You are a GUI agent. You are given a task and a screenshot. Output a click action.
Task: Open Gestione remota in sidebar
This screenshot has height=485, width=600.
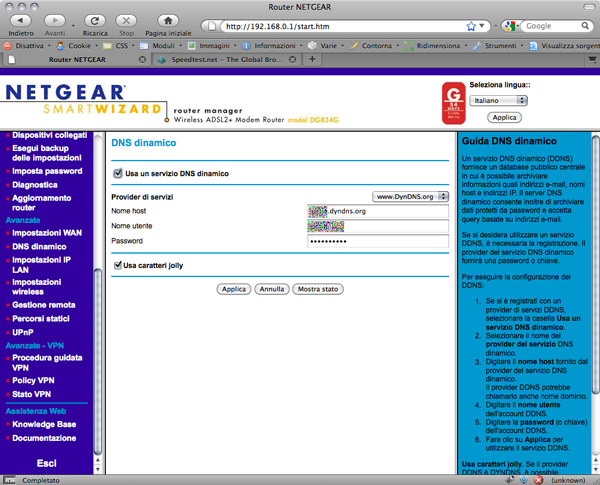pos(44,305)
